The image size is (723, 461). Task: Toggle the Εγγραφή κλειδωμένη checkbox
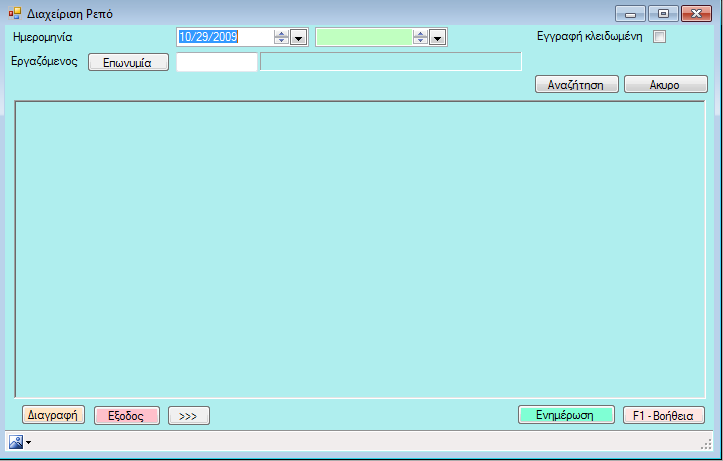click(x=659, y=37)
